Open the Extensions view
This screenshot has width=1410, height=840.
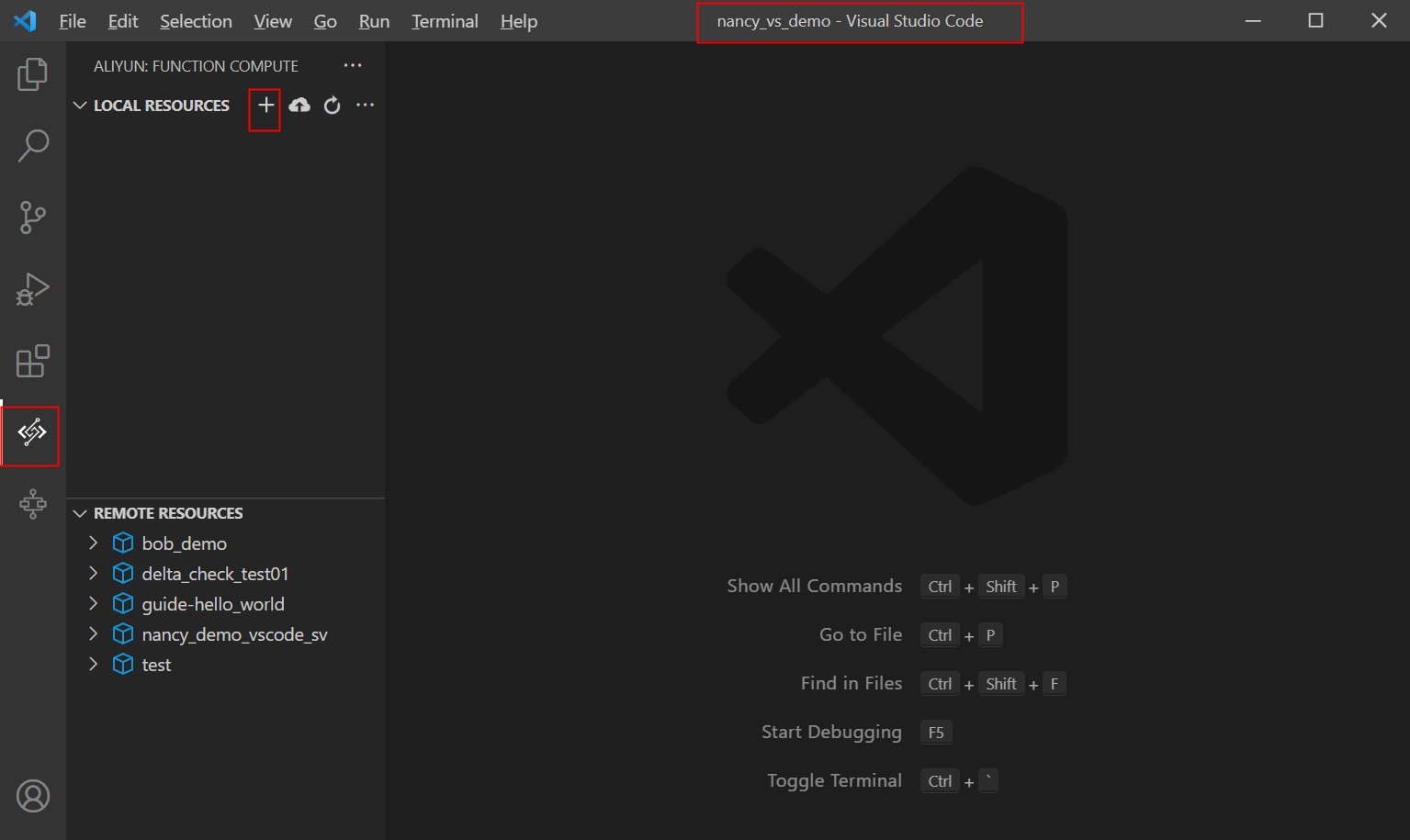33,361
